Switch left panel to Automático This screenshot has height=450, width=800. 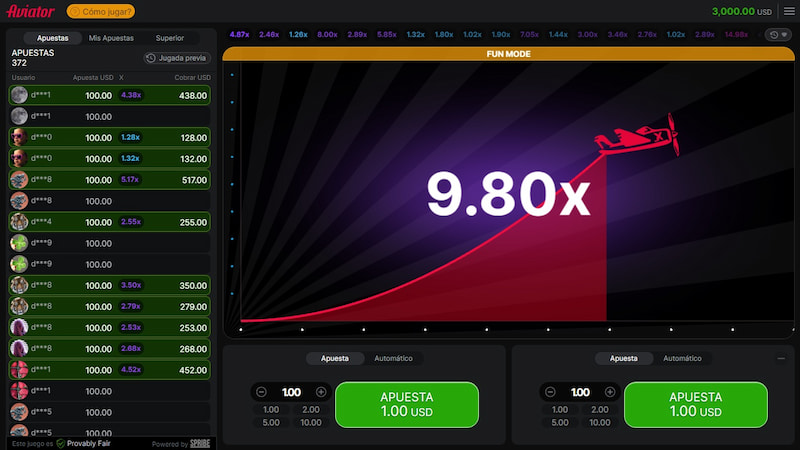pos(393,358)
